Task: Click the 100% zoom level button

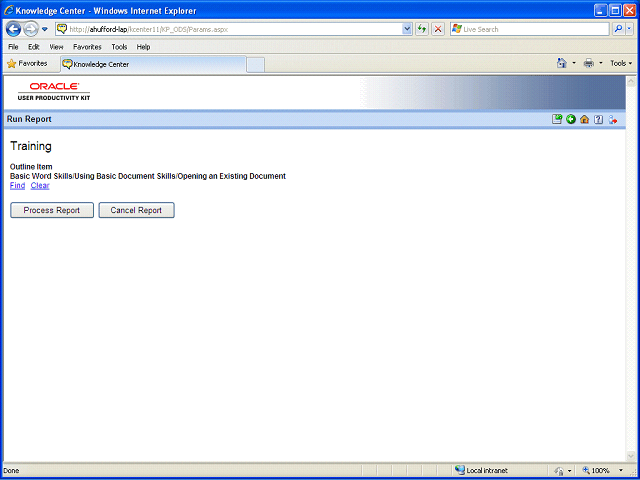Action: tap(596, 471)
